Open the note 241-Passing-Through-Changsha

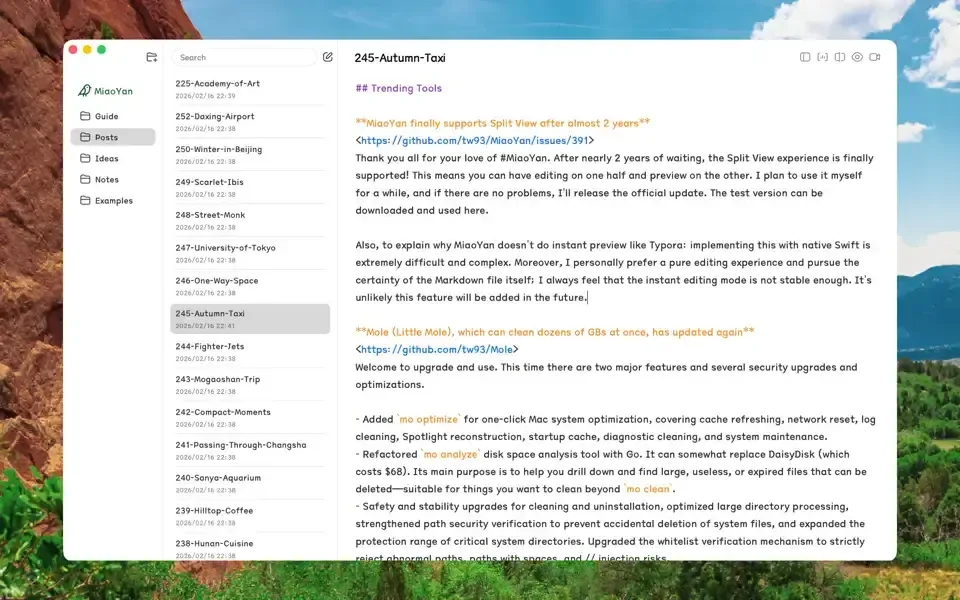(250, 451)
